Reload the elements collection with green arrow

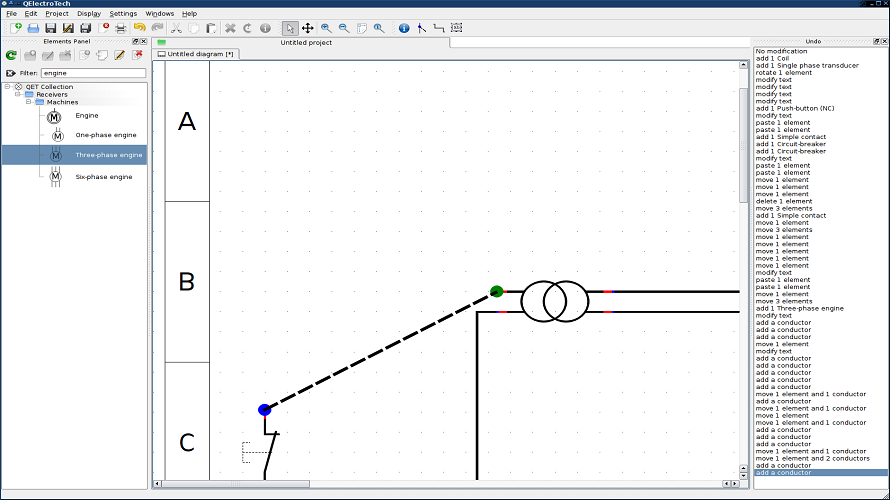point(11,55)
